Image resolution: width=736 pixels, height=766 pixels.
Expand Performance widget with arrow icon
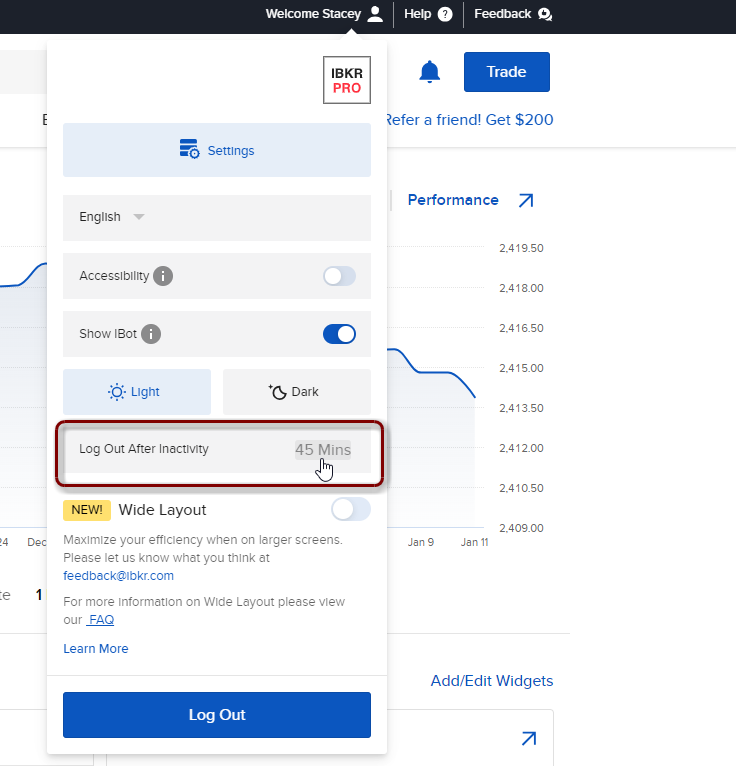click(x=526, y=201)
